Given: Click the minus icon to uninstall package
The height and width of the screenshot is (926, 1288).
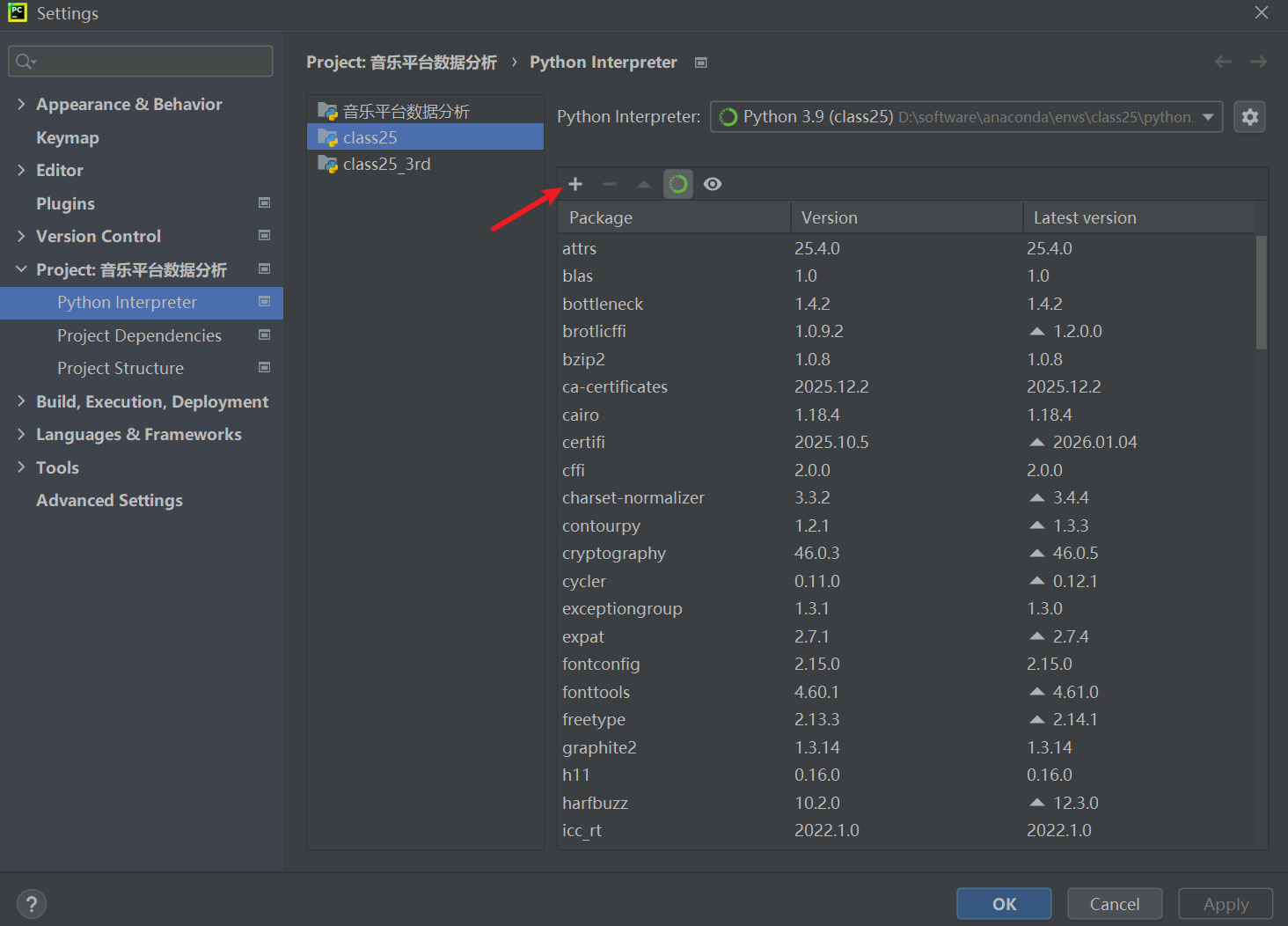Looking at the screenshot, I should click(x=610, y=184).
